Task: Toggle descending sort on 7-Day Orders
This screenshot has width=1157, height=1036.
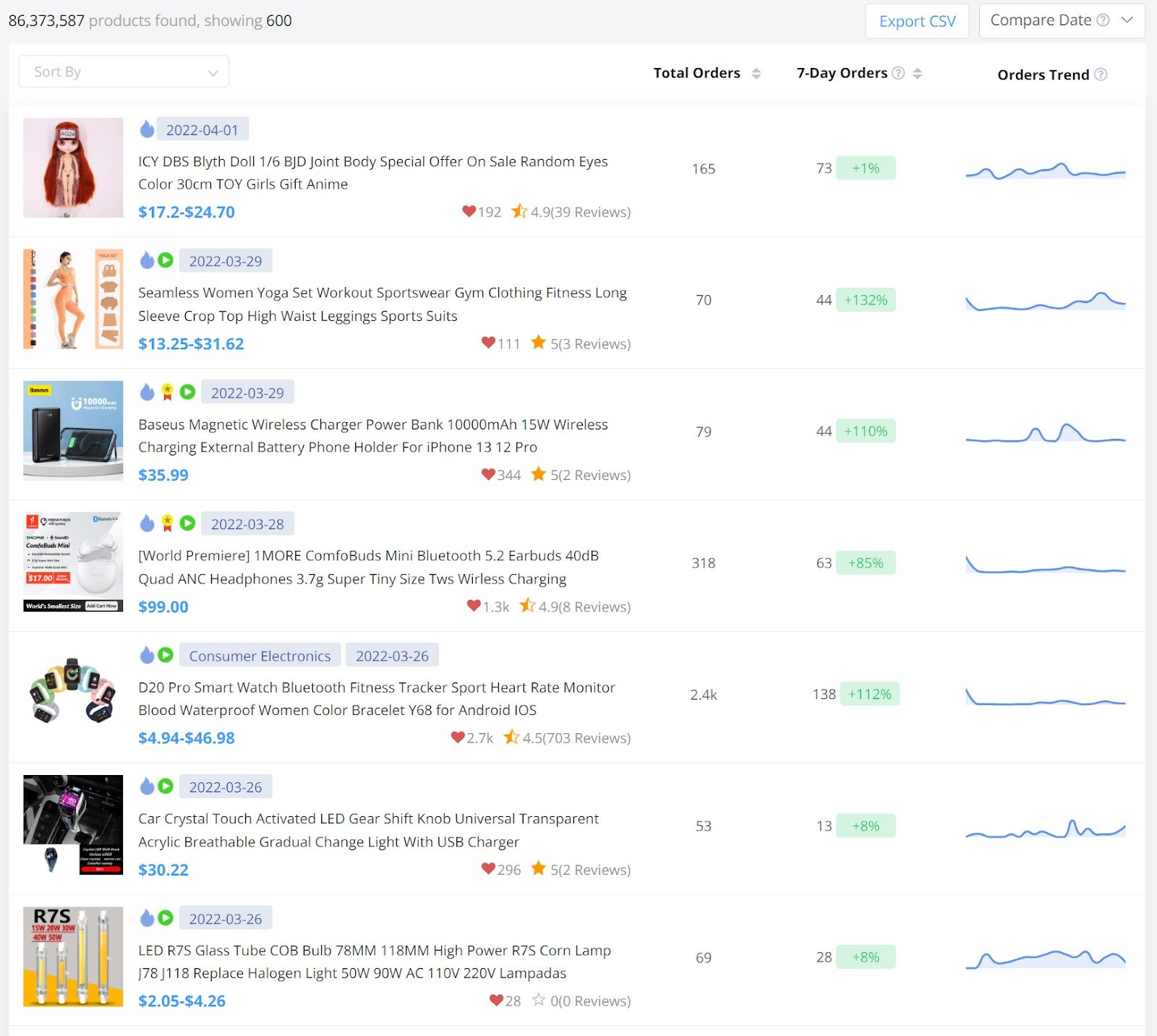Action: pyautogui.click(x=918, y=76)
